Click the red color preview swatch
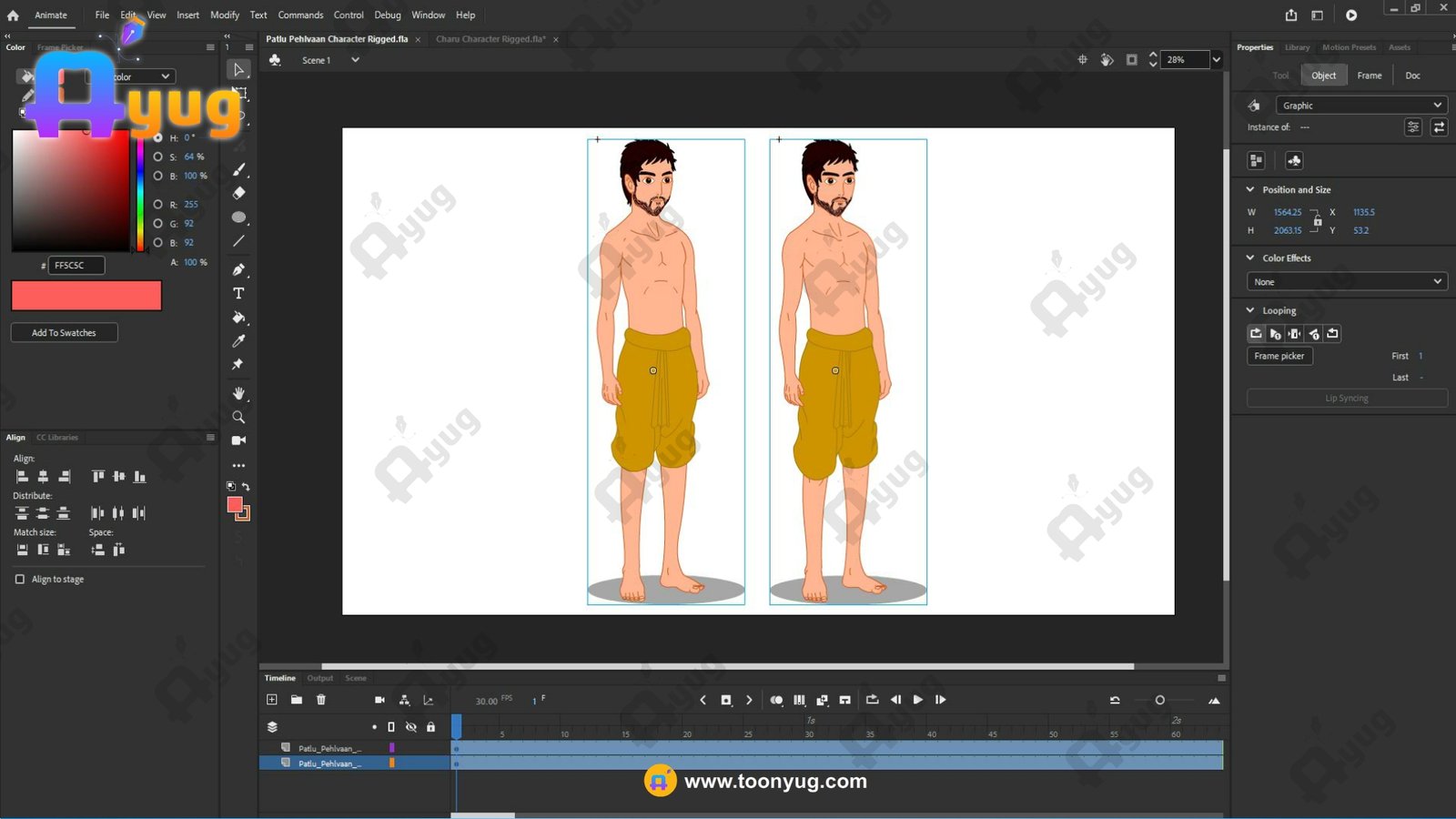1456x819 pixels. [x=86, y=296]
